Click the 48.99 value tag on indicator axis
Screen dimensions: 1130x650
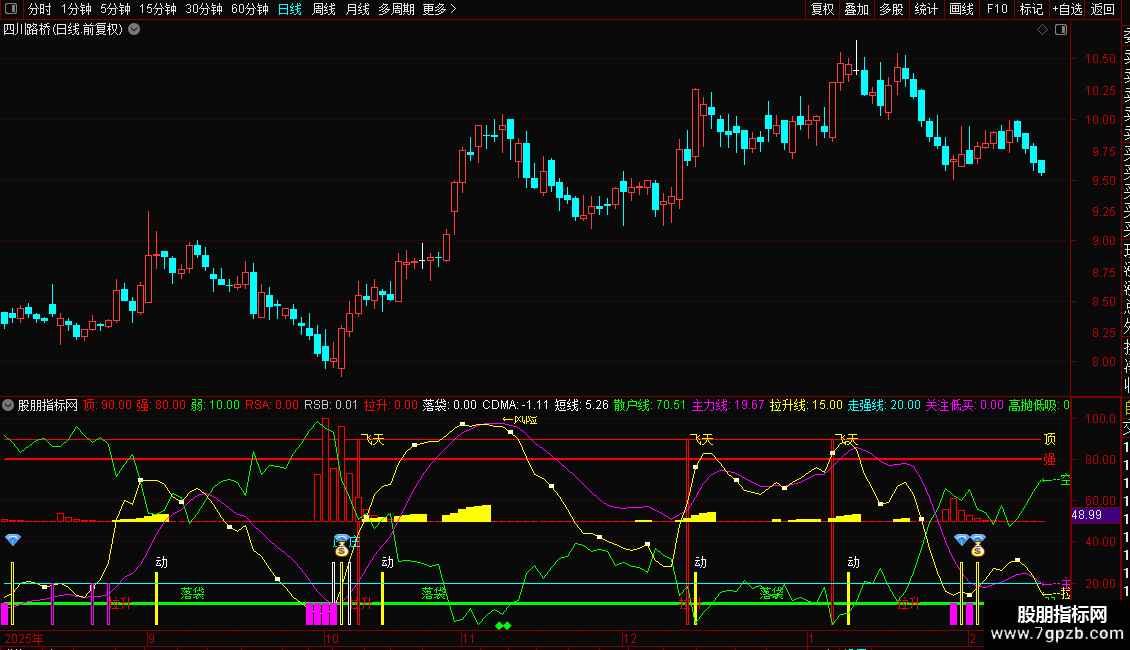(x=1095, y=515)
